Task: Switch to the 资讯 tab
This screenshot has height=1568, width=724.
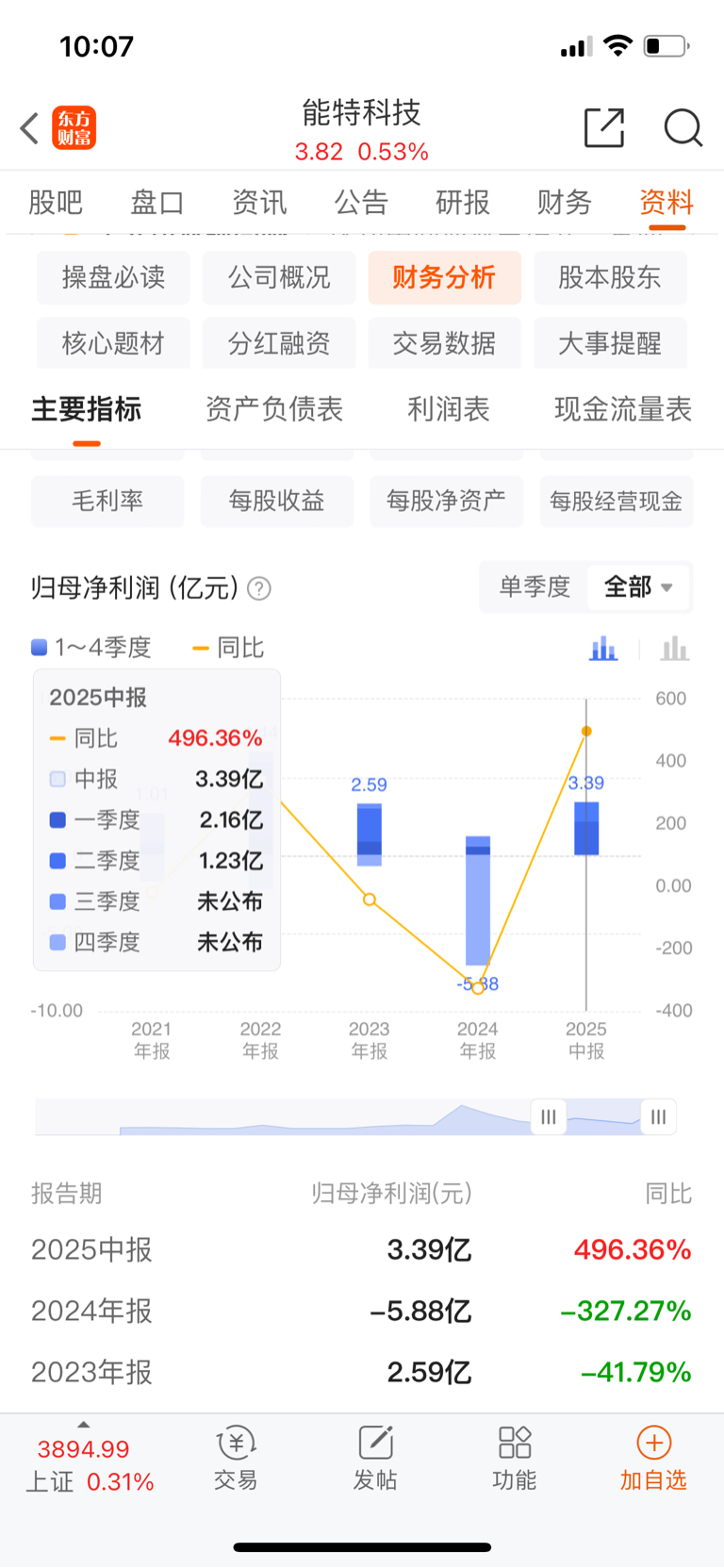Action: click(259, 202)
